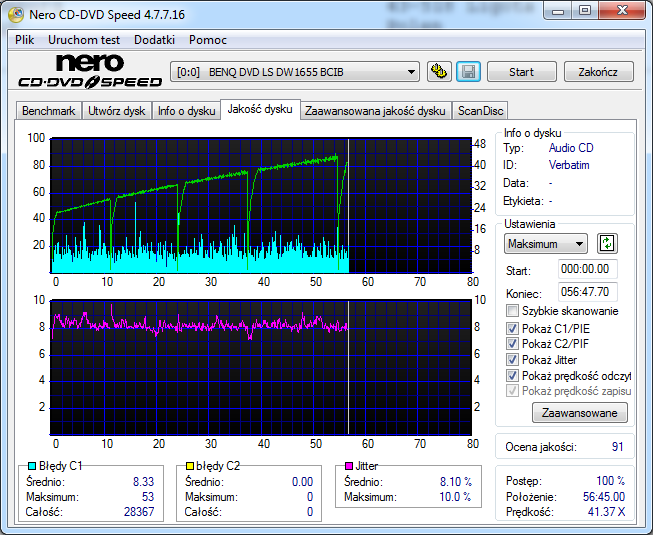
Task: Open the BENQ DVD drive selection dropdown
Action: pyautogui.click(x=295, y=72)
